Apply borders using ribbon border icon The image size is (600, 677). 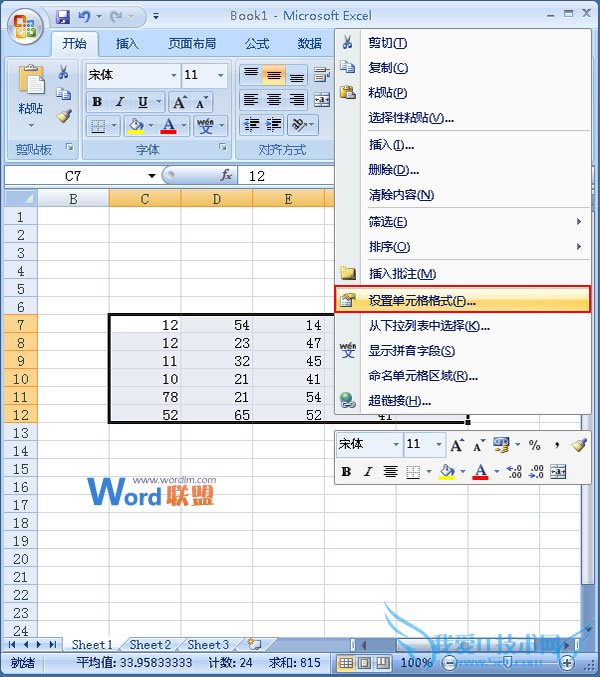coord(98,126)
